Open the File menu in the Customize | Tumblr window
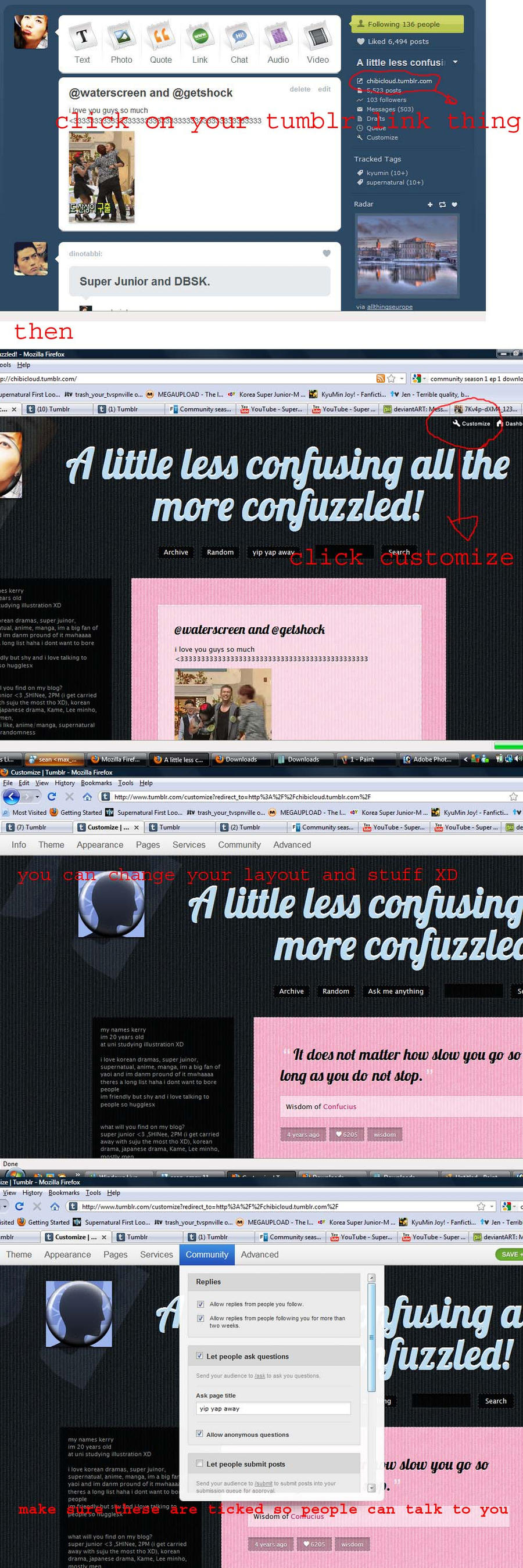This screenshot has height=1568, width=523. pos(8,783)
